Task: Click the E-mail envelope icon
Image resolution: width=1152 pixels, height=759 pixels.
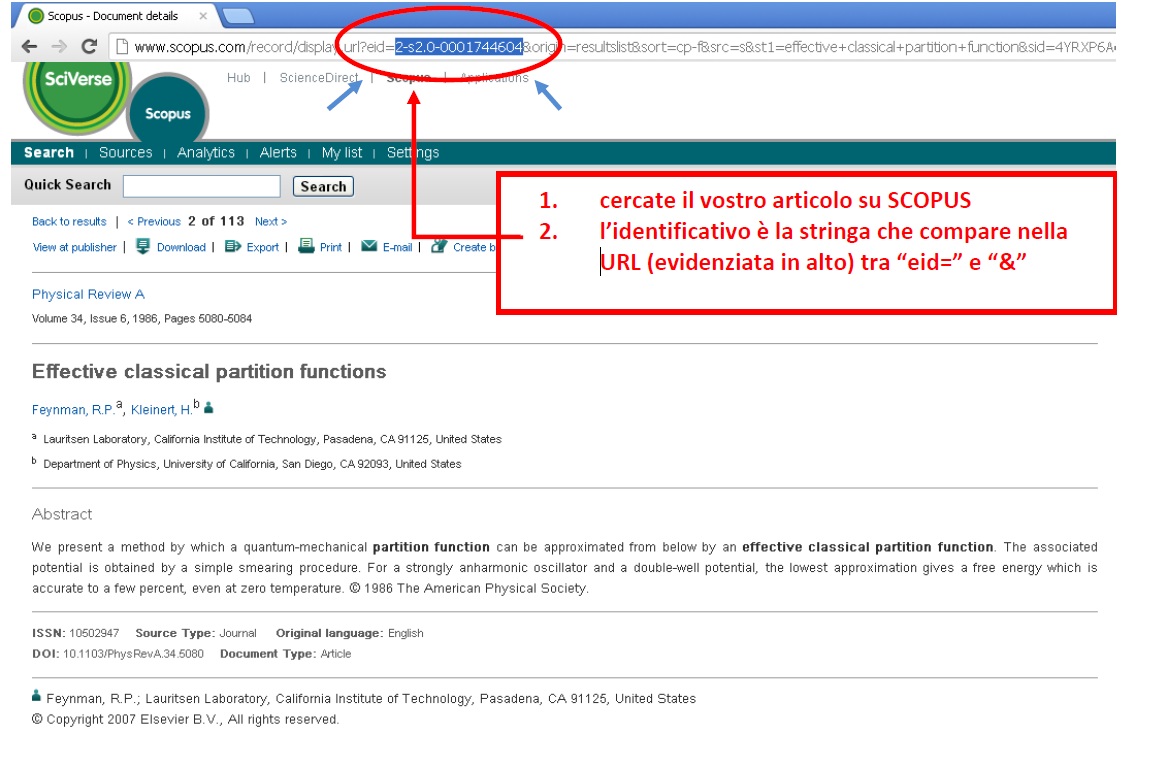Action: coord(369,247)
